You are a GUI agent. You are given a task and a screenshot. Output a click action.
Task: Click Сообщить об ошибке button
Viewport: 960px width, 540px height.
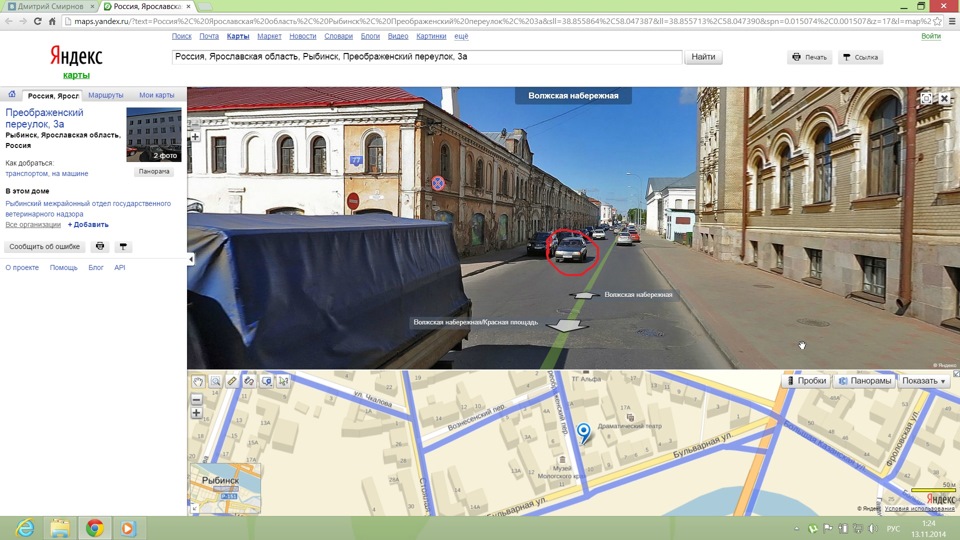(44, 247)
